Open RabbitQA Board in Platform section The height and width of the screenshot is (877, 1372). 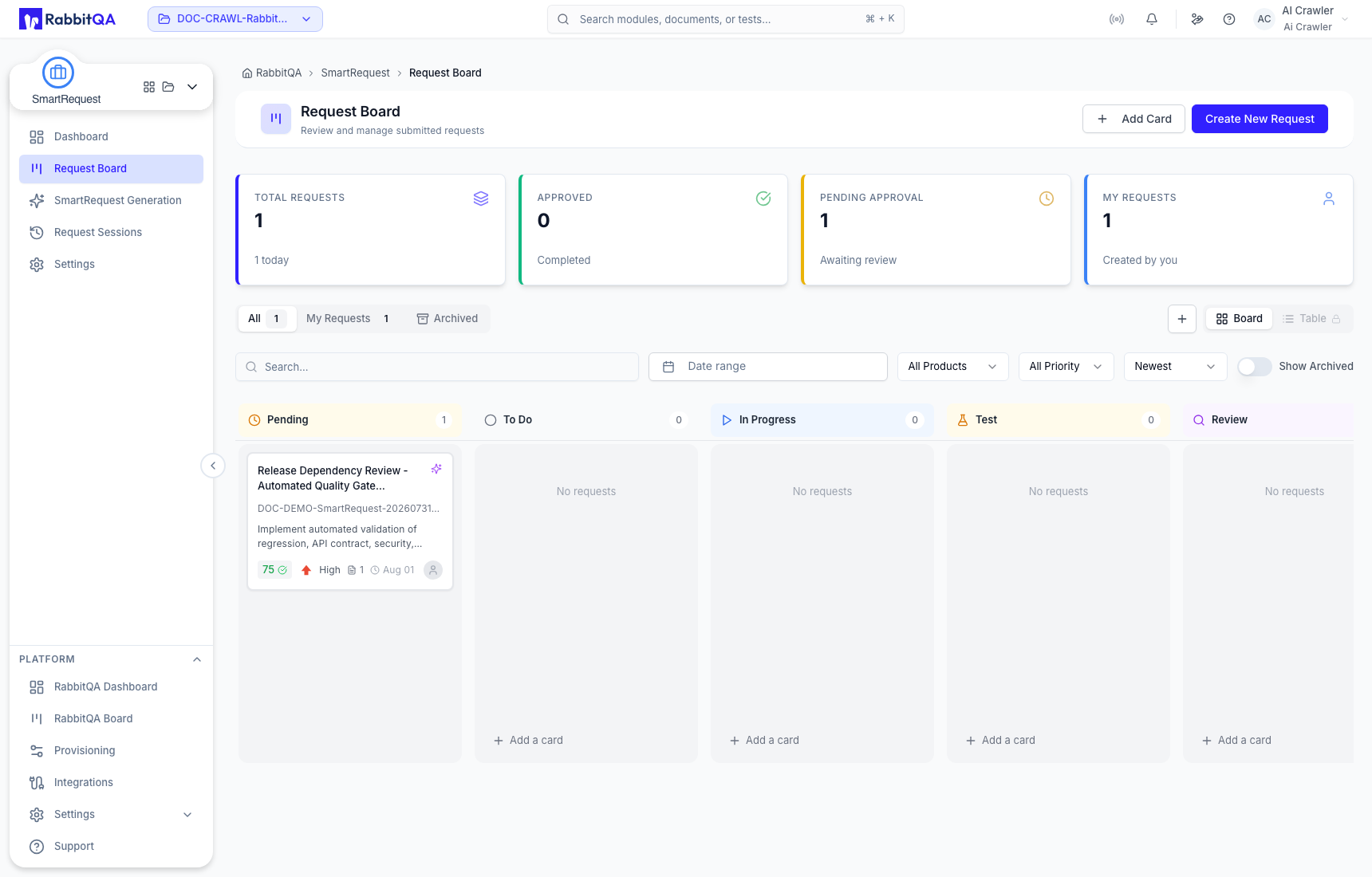click(x=111, y=719)
